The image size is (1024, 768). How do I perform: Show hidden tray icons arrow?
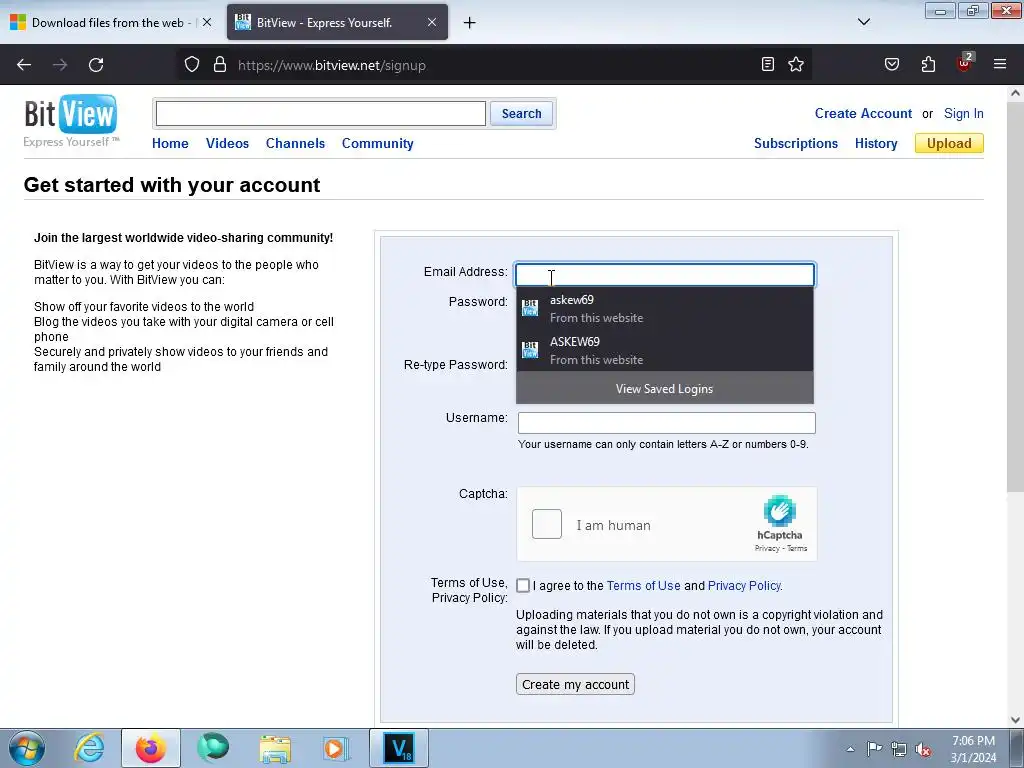tap(850, 749)
